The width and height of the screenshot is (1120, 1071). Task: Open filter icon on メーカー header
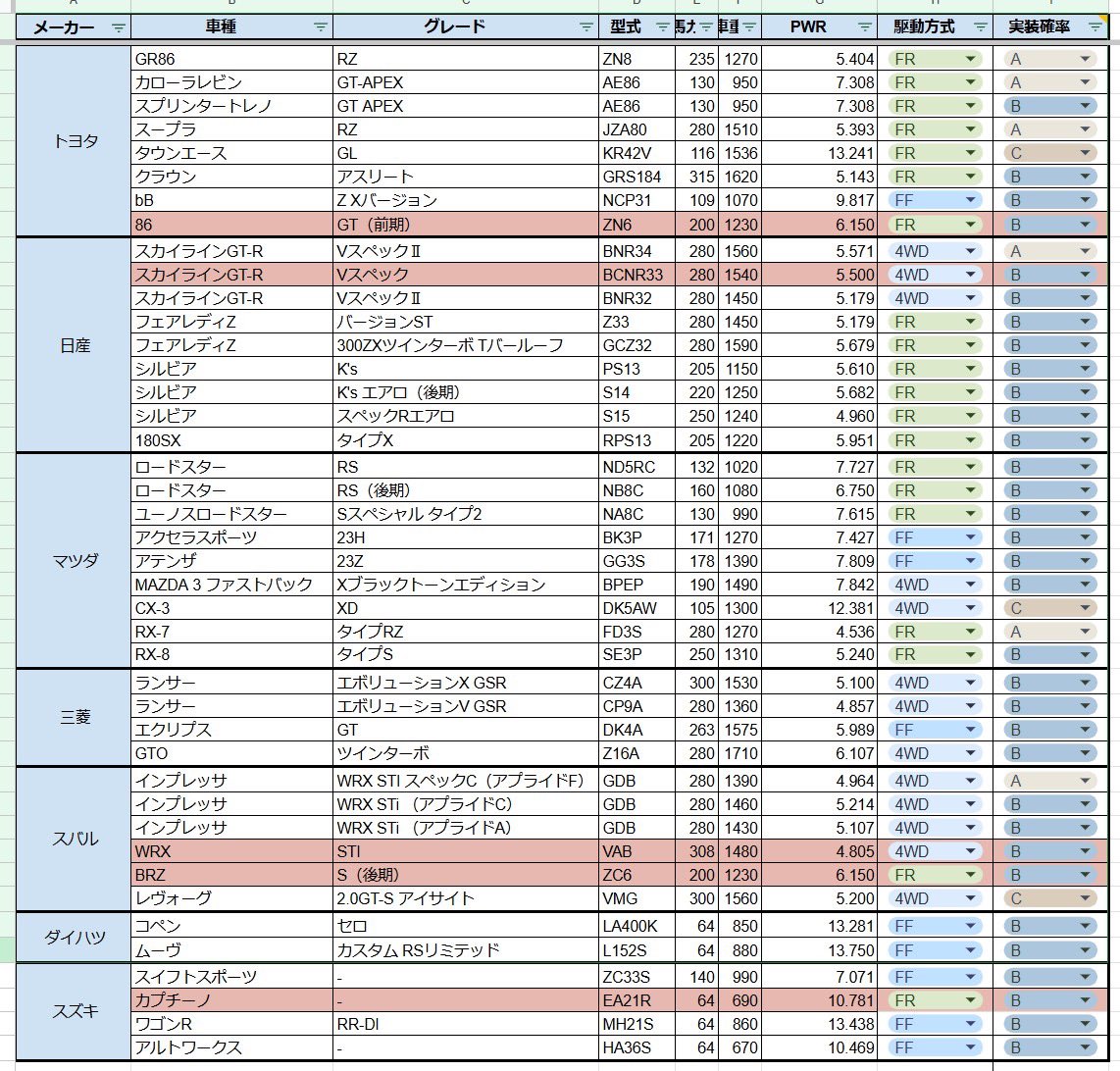click(119, 27)
